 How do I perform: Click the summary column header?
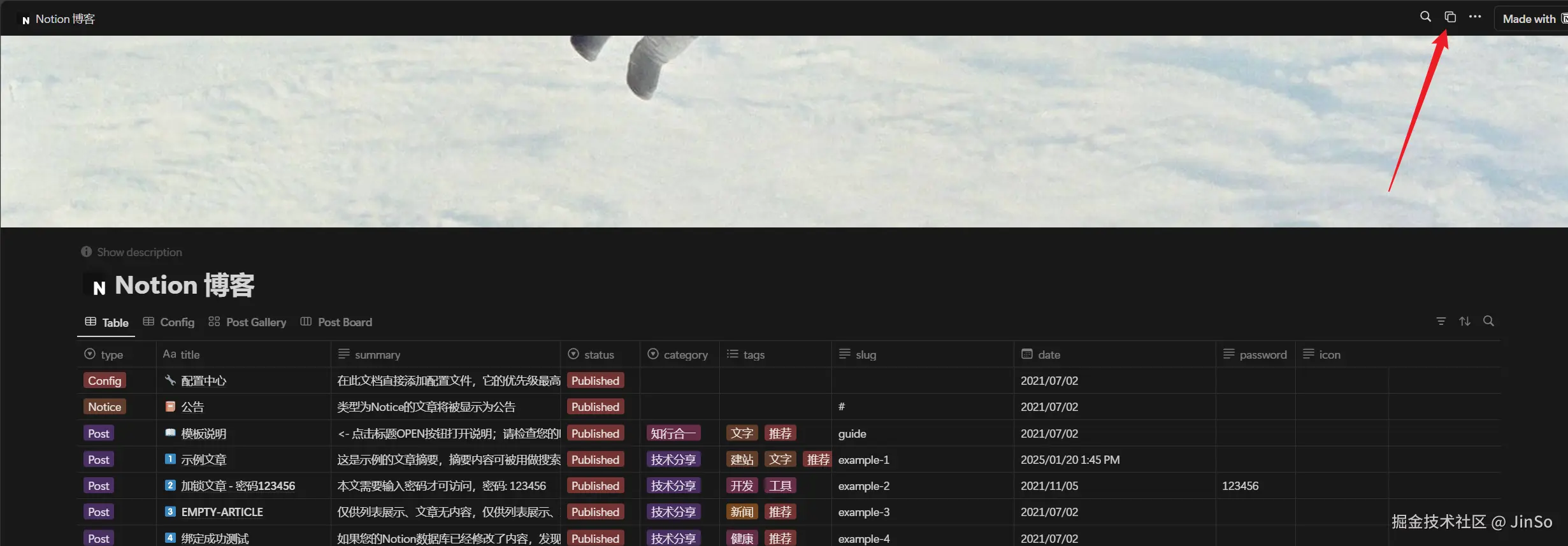click(446, 354)
